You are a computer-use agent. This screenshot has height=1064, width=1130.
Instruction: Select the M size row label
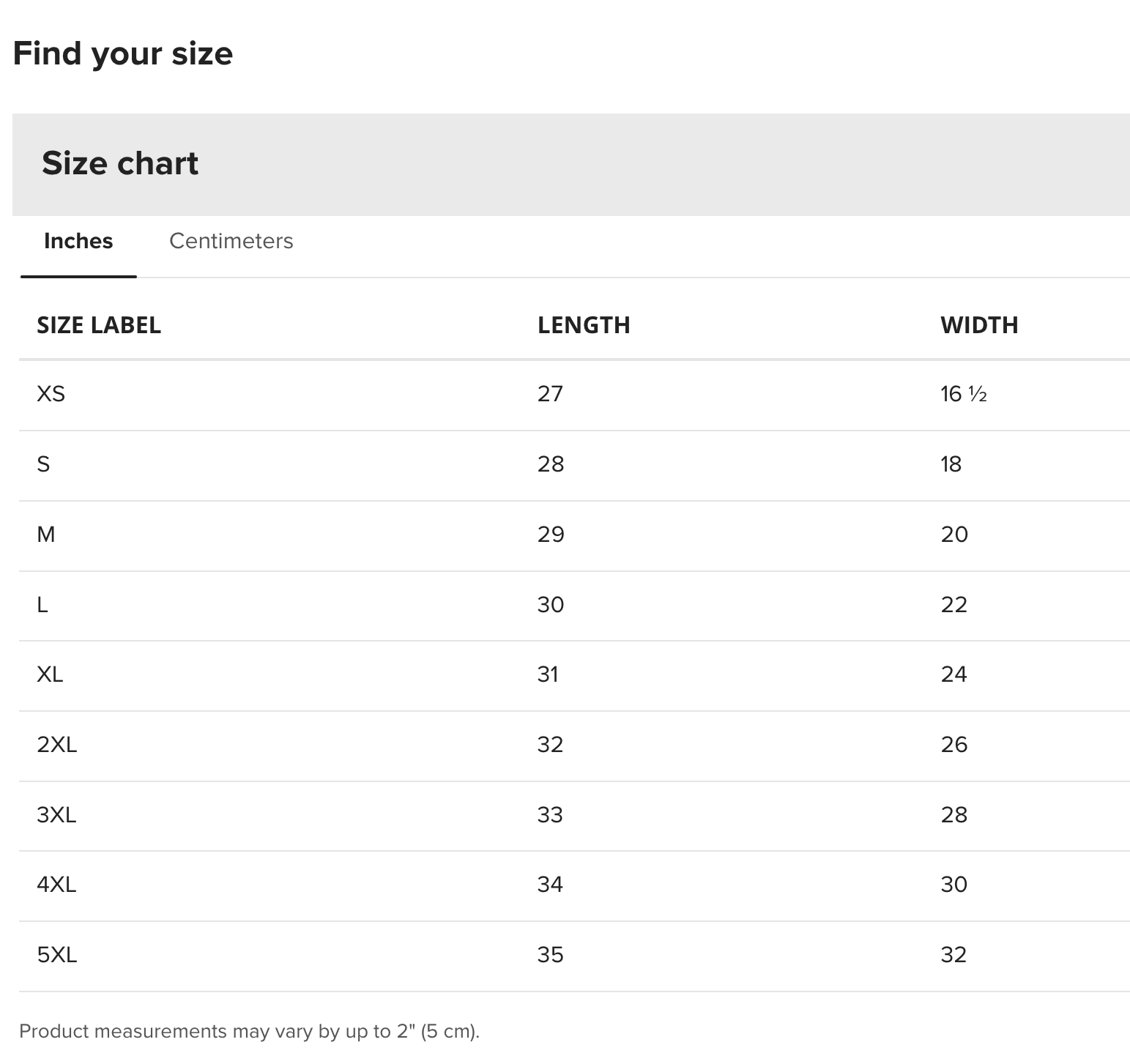45,535
